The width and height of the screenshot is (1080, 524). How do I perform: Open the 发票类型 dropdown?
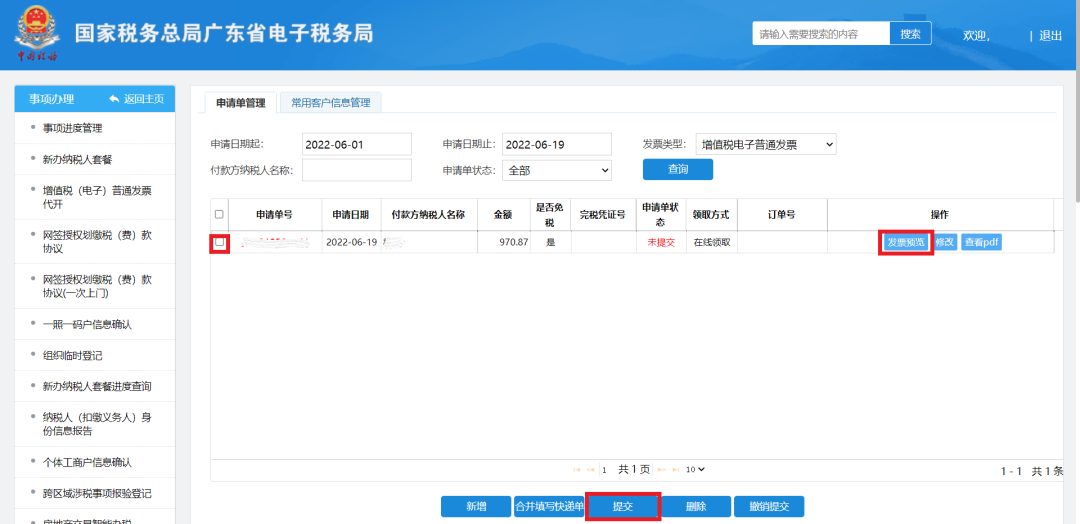pos(766,144)
